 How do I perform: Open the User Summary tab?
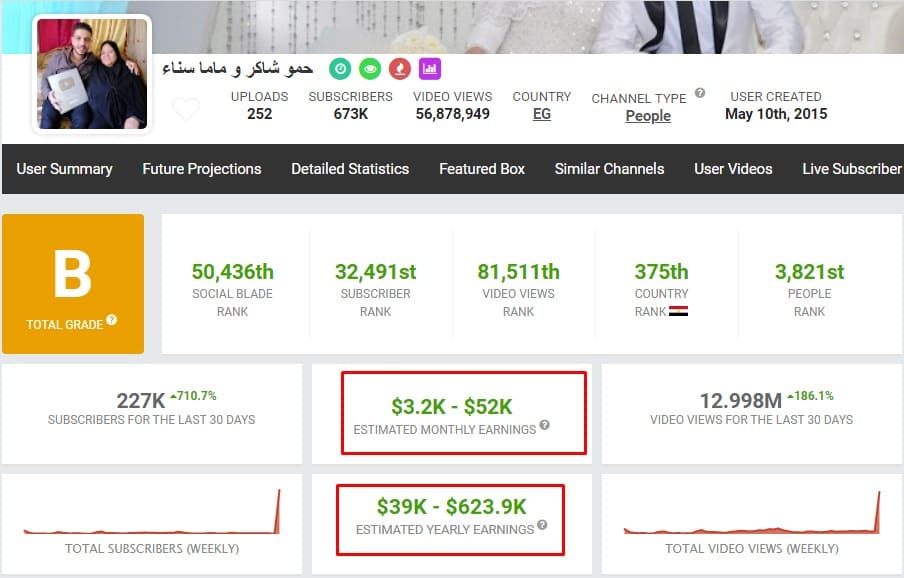point(64,169)
